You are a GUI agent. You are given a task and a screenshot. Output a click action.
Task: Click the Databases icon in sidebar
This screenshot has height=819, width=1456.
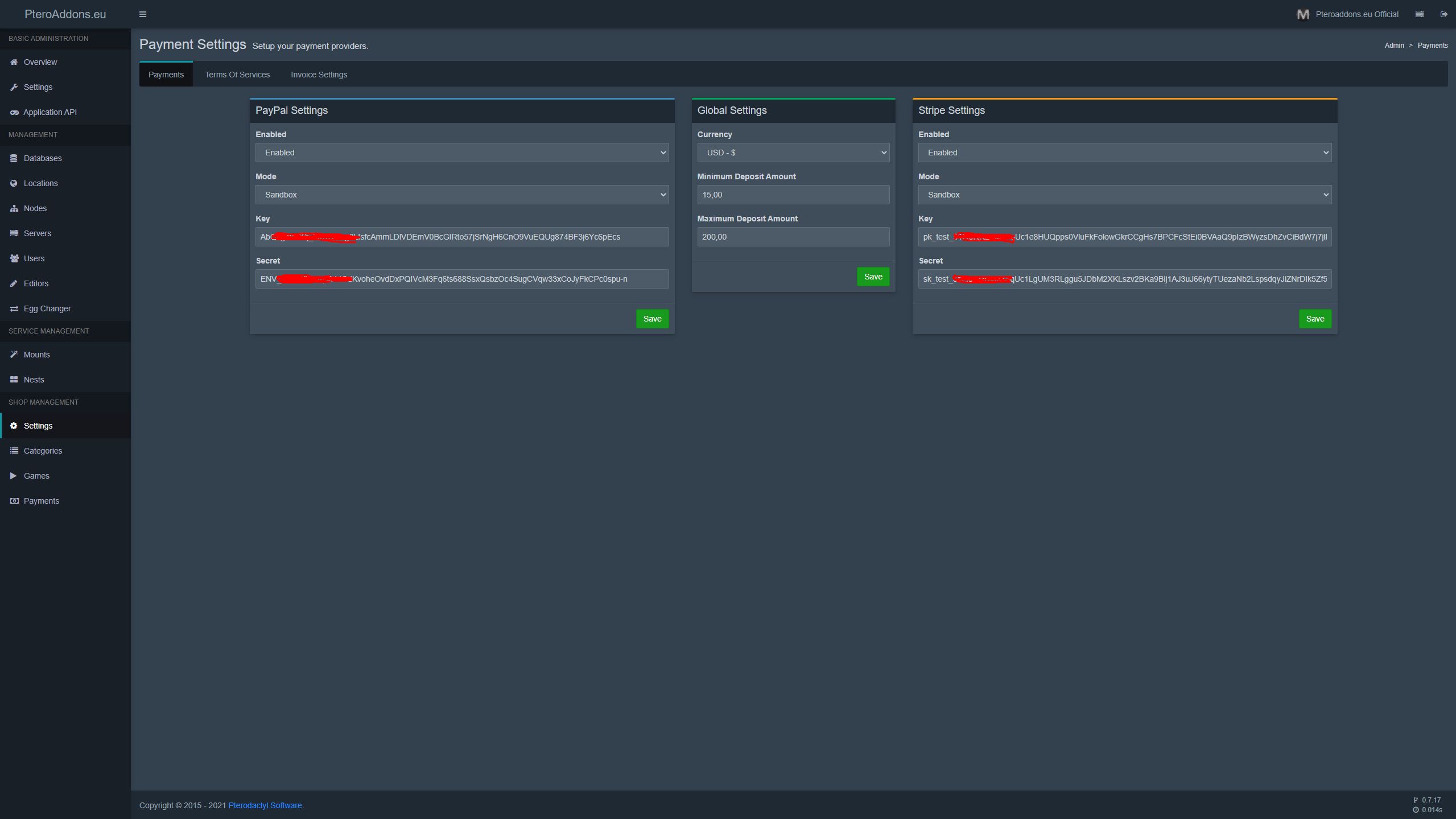pyautogui.click(x=14, y=158)
